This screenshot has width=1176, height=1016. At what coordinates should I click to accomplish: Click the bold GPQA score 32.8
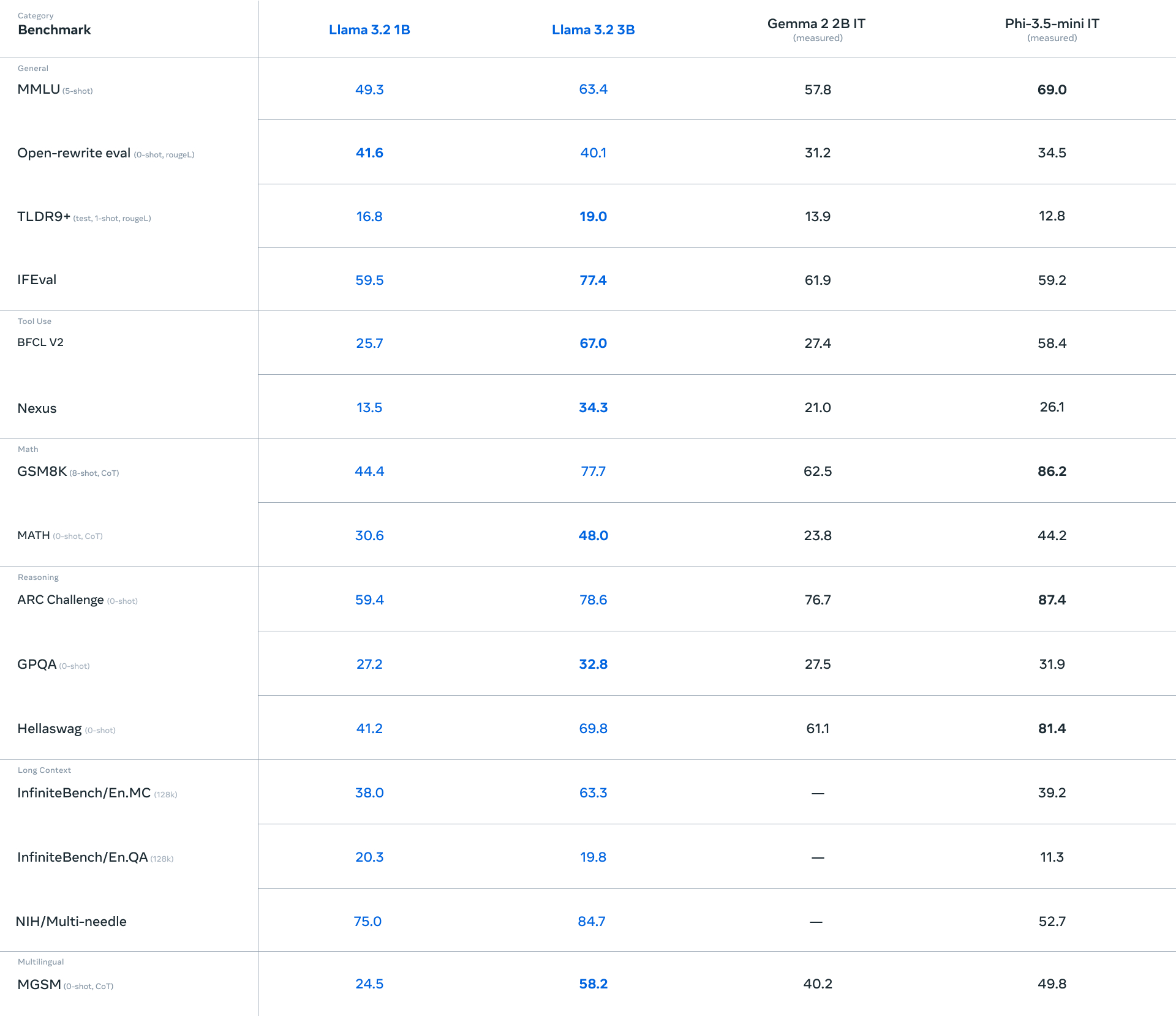[x=593, y=664]
